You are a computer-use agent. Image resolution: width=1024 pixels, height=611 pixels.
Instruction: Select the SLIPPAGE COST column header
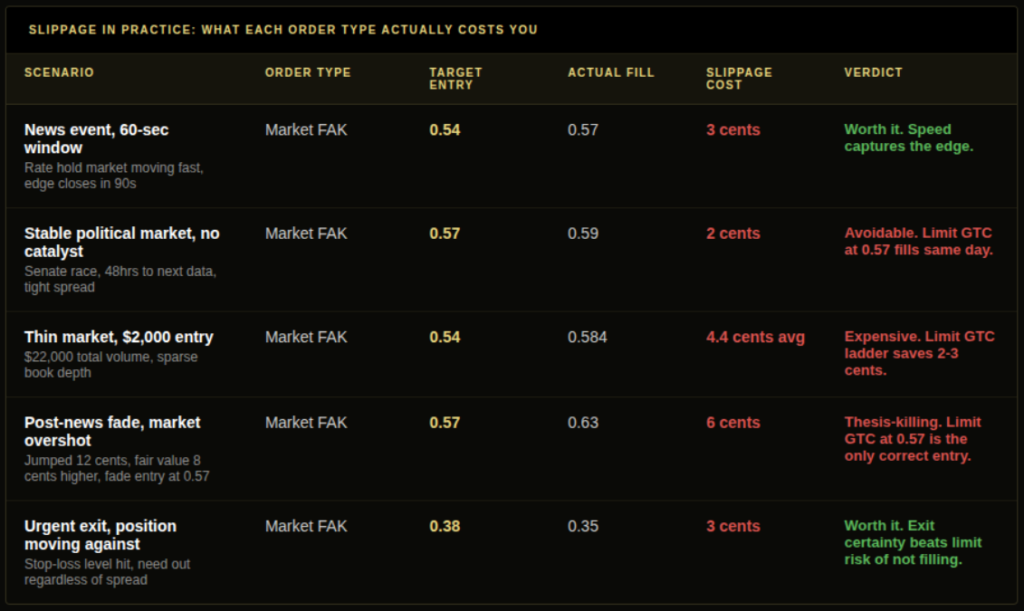click(x=739, y=78)
